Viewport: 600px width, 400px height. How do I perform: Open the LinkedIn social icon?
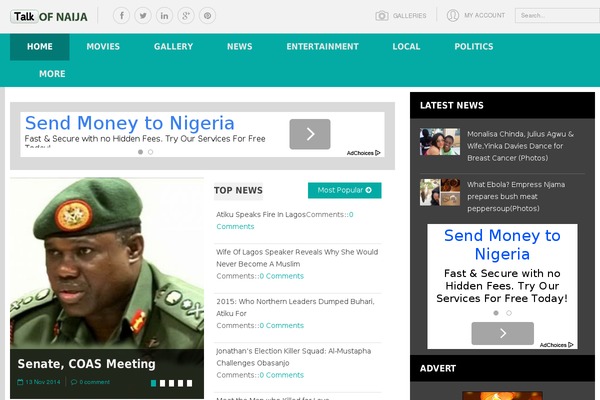[x=164, y=16]
